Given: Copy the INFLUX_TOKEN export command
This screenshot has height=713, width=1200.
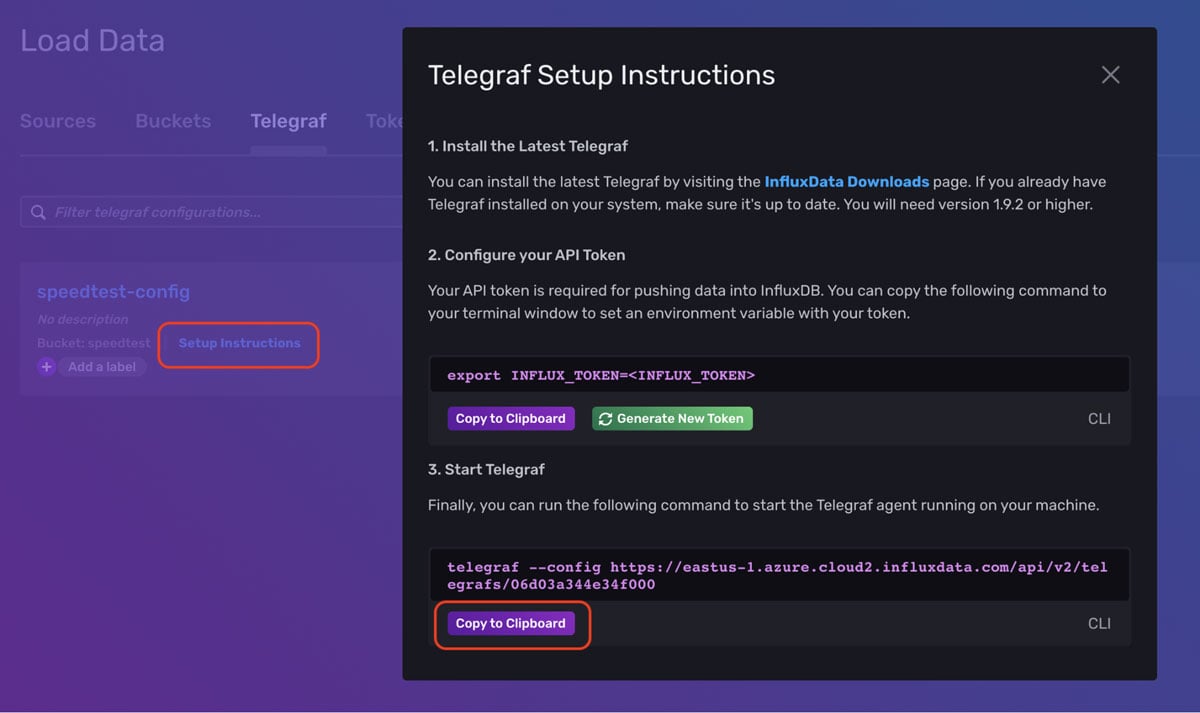Looking at the screenshot, I should tap(511, 418).
